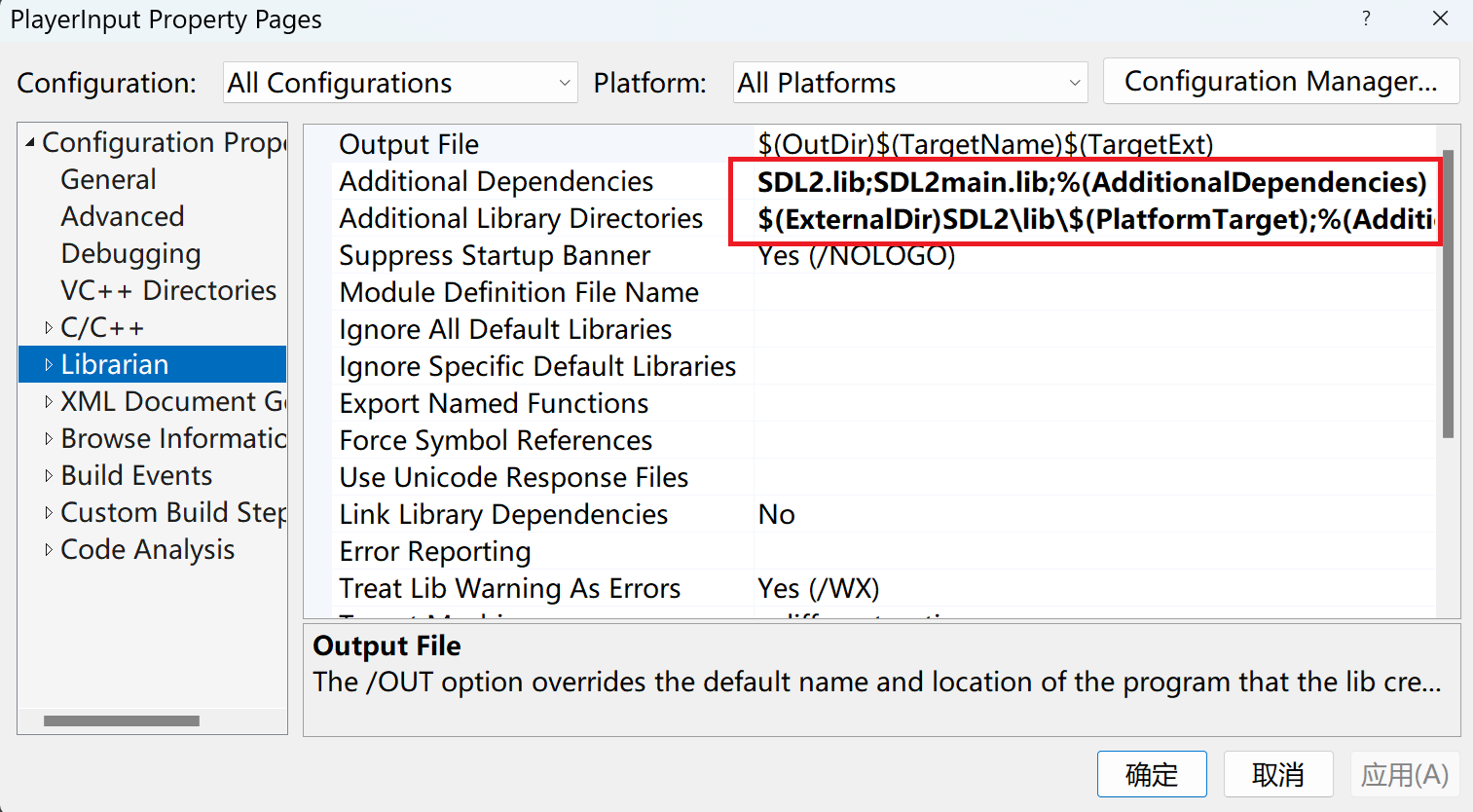Select the Treat Lib Warning As Errors row
This screenshot has width=1473, height=812.
(509, 589)
